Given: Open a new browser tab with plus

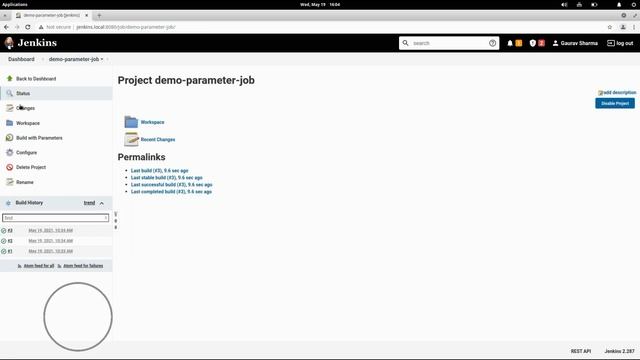Looking at the screenshot, I should click(x=99, y=16).
